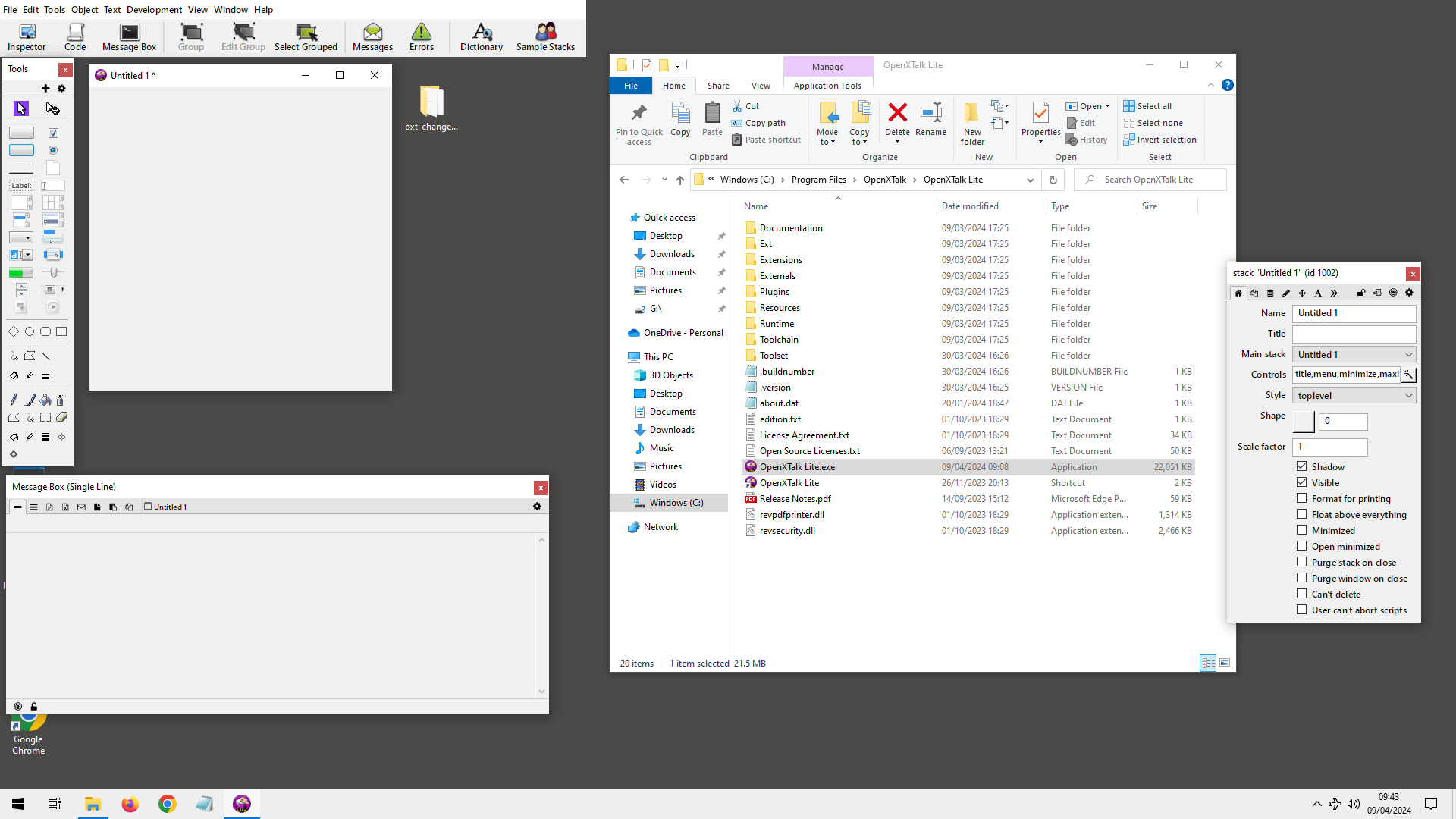Expand the Open button dropdown arrow
Screen dimensions: 1456x819
point(1107,106)
